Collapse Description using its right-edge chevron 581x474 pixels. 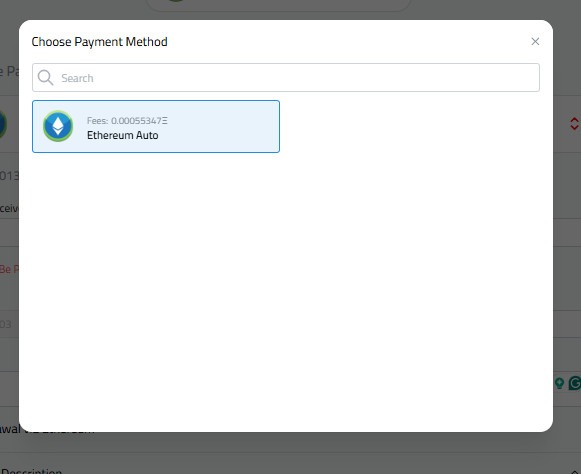click(575, 471)
